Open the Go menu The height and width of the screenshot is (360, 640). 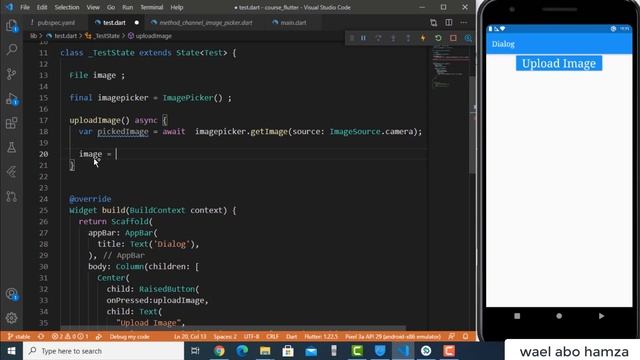tap(111, 7)
